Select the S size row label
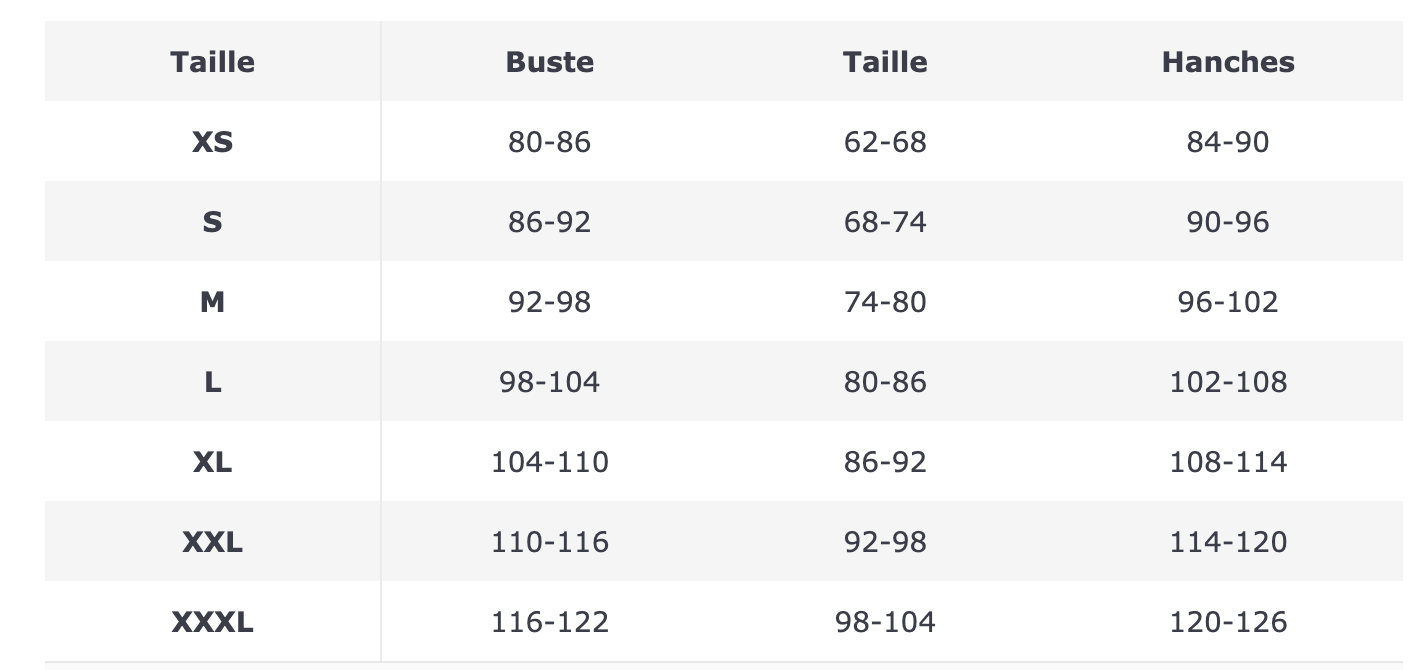 click(212, 222)
